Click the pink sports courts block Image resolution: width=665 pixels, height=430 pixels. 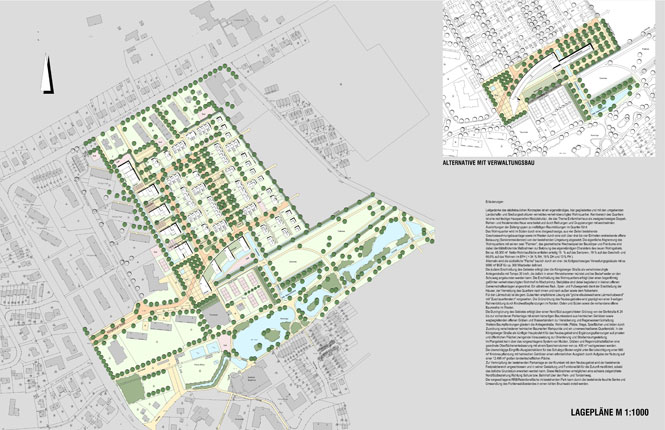[x=246, y=289]
